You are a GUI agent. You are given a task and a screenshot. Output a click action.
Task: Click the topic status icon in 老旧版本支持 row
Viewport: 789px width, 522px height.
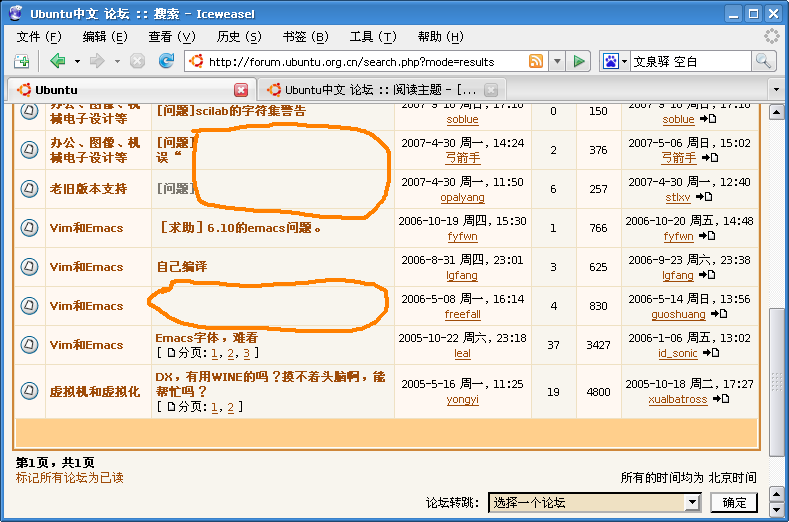[29, 189]
